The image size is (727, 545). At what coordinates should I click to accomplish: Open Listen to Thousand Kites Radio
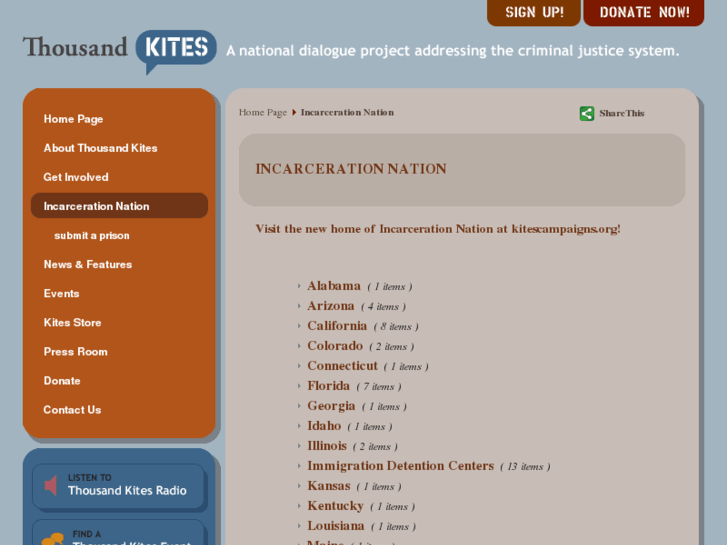119,486
